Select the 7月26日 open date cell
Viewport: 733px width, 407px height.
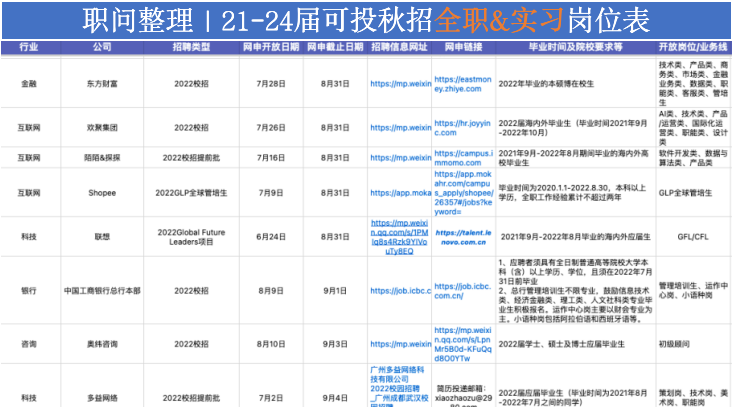coord(271,128)
